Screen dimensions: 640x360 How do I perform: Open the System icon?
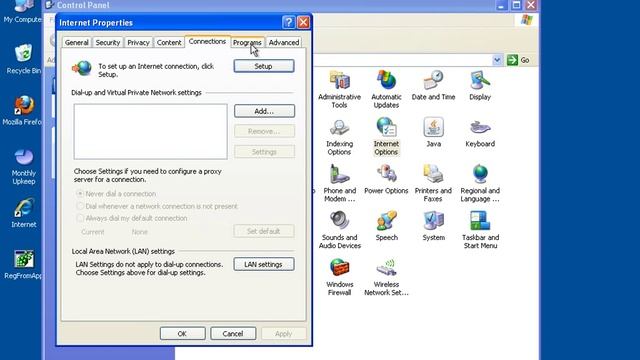433,226
